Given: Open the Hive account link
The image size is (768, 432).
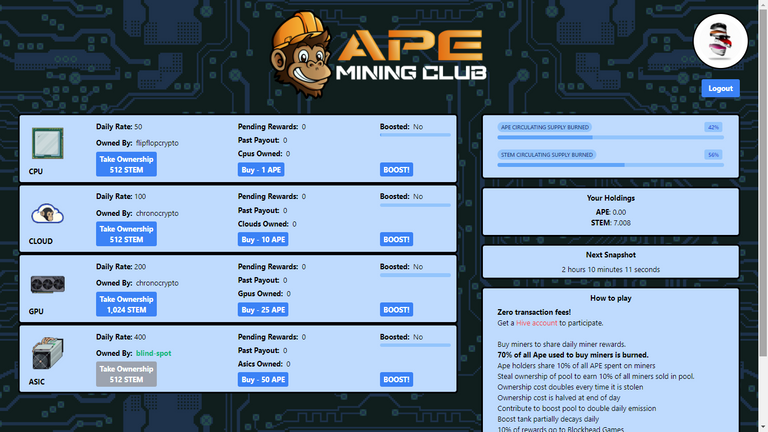Looking at the screenshot, I should 536,323.
